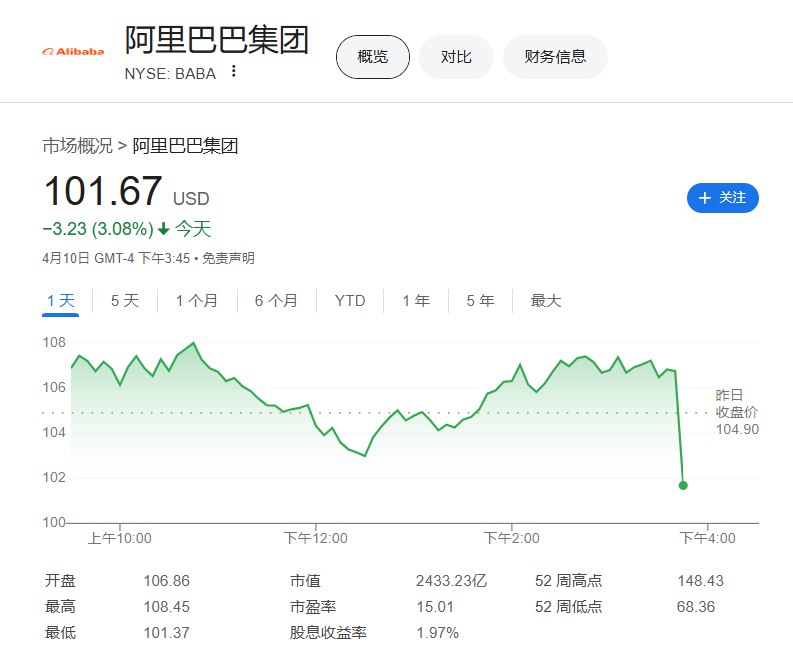The image size is (793, 661).
Task: Click the green current price dot on chart
Action: [x=683, y=486]
